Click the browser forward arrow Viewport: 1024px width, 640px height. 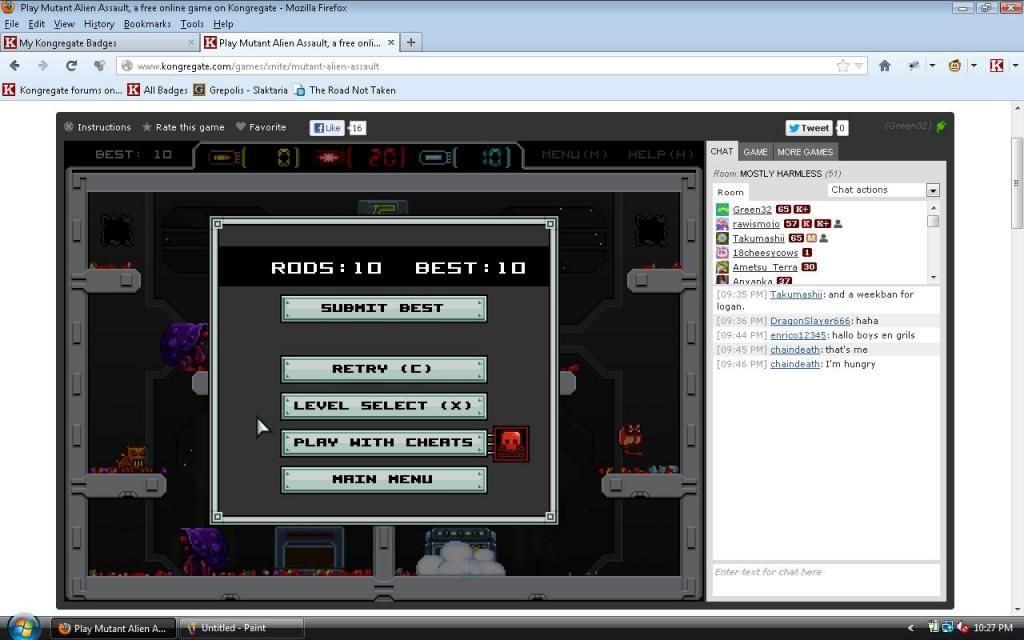[x=43, y=66]
